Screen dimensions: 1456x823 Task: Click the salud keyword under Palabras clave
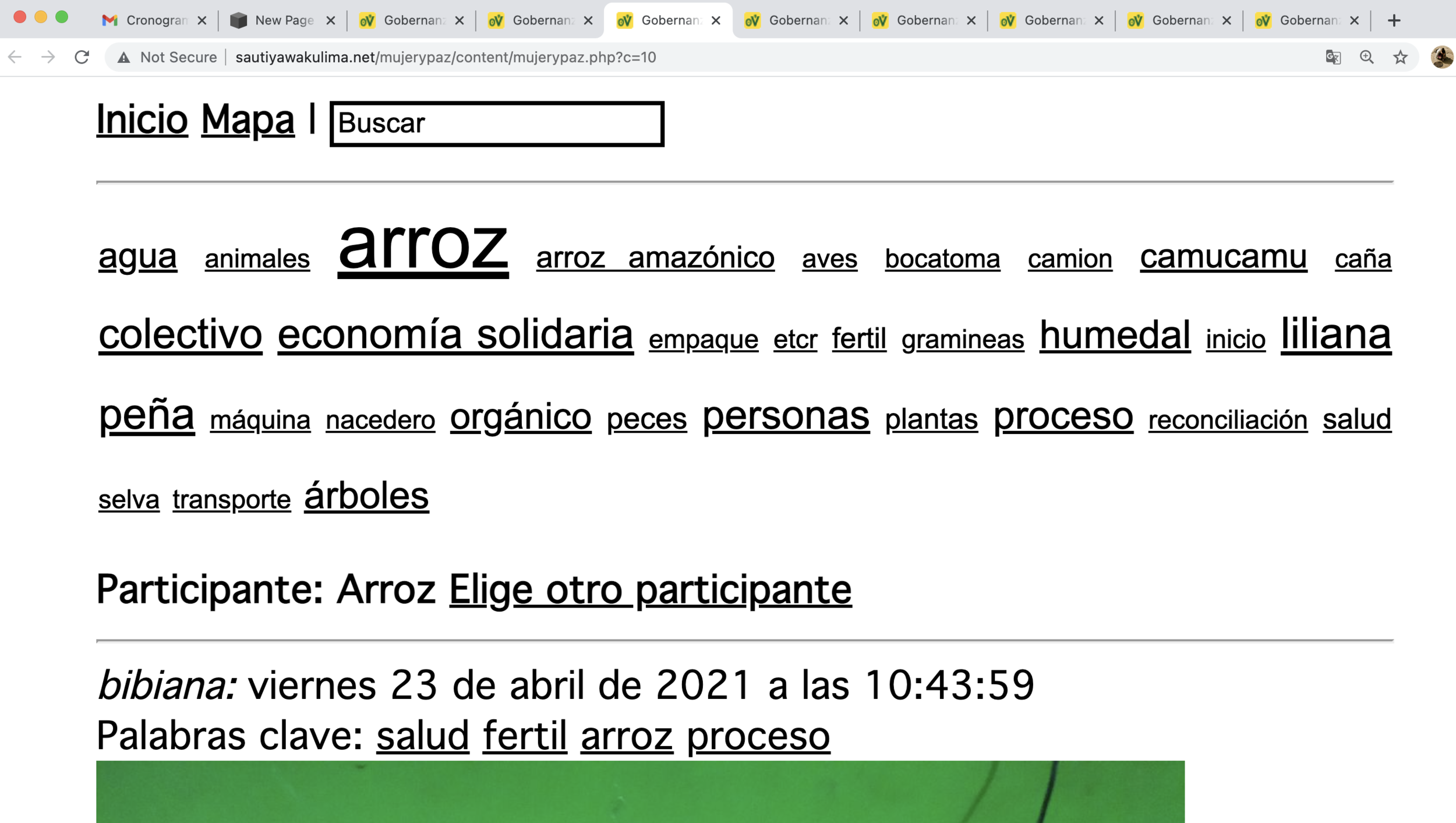(422, 735)
